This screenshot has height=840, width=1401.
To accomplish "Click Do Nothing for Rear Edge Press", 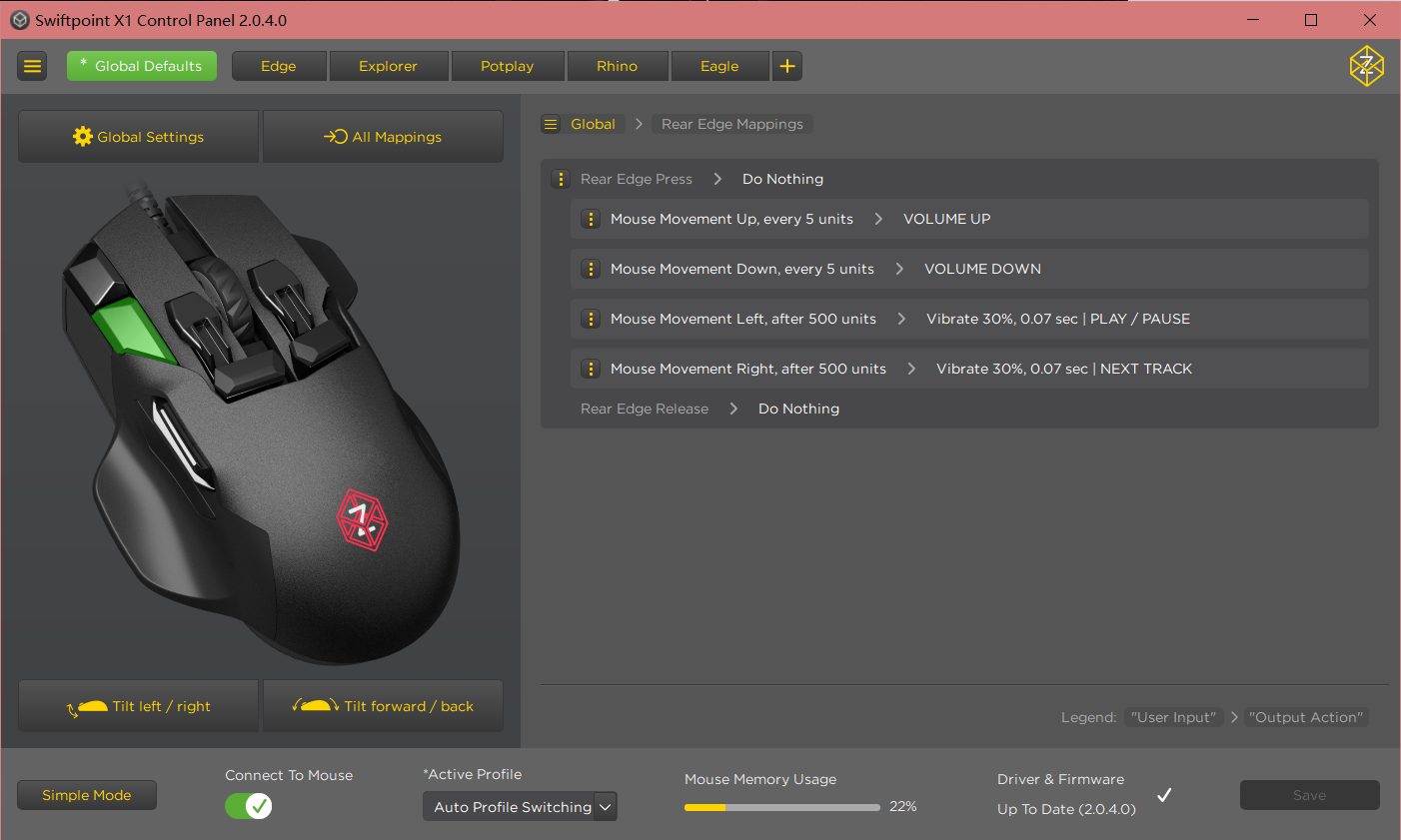I will (782, 179).
